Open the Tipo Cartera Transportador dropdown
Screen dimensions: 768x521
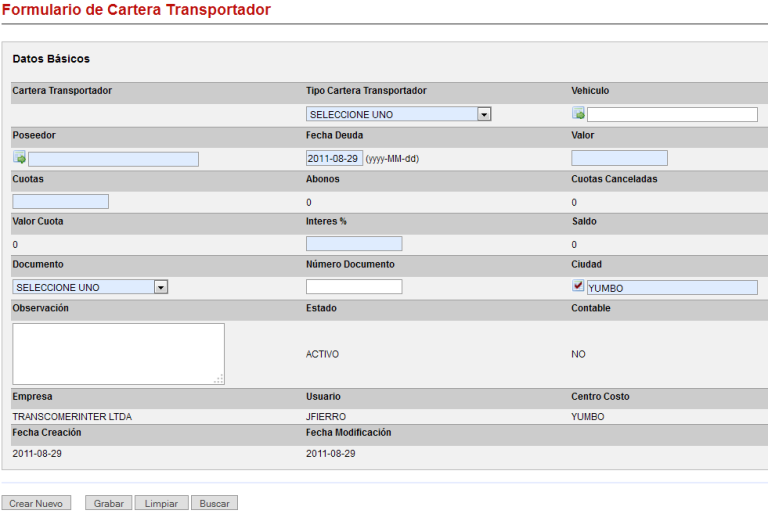pos(484,114)
